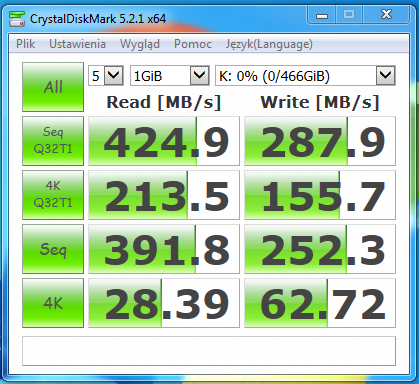Click the 424.9 Seq Q32T1 read result
419x384 pixels.
pyautogui.click(x=164, y=141)
